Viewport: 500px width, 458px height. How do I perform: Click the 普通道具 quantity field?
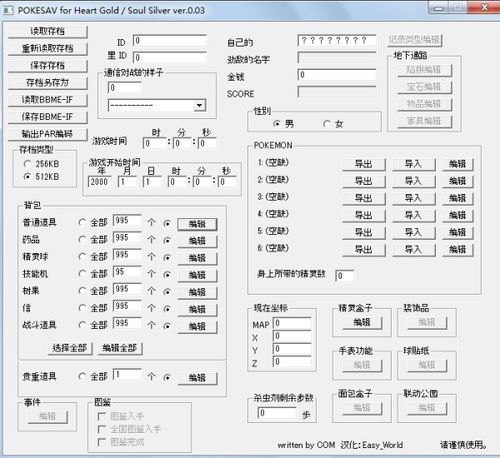coord(127,221)
